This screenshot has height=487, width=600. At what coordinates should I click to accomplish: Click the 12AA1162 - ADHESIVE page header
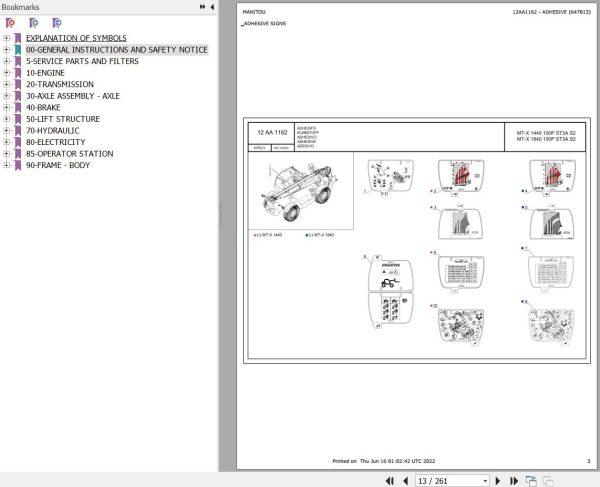[551, 12]
